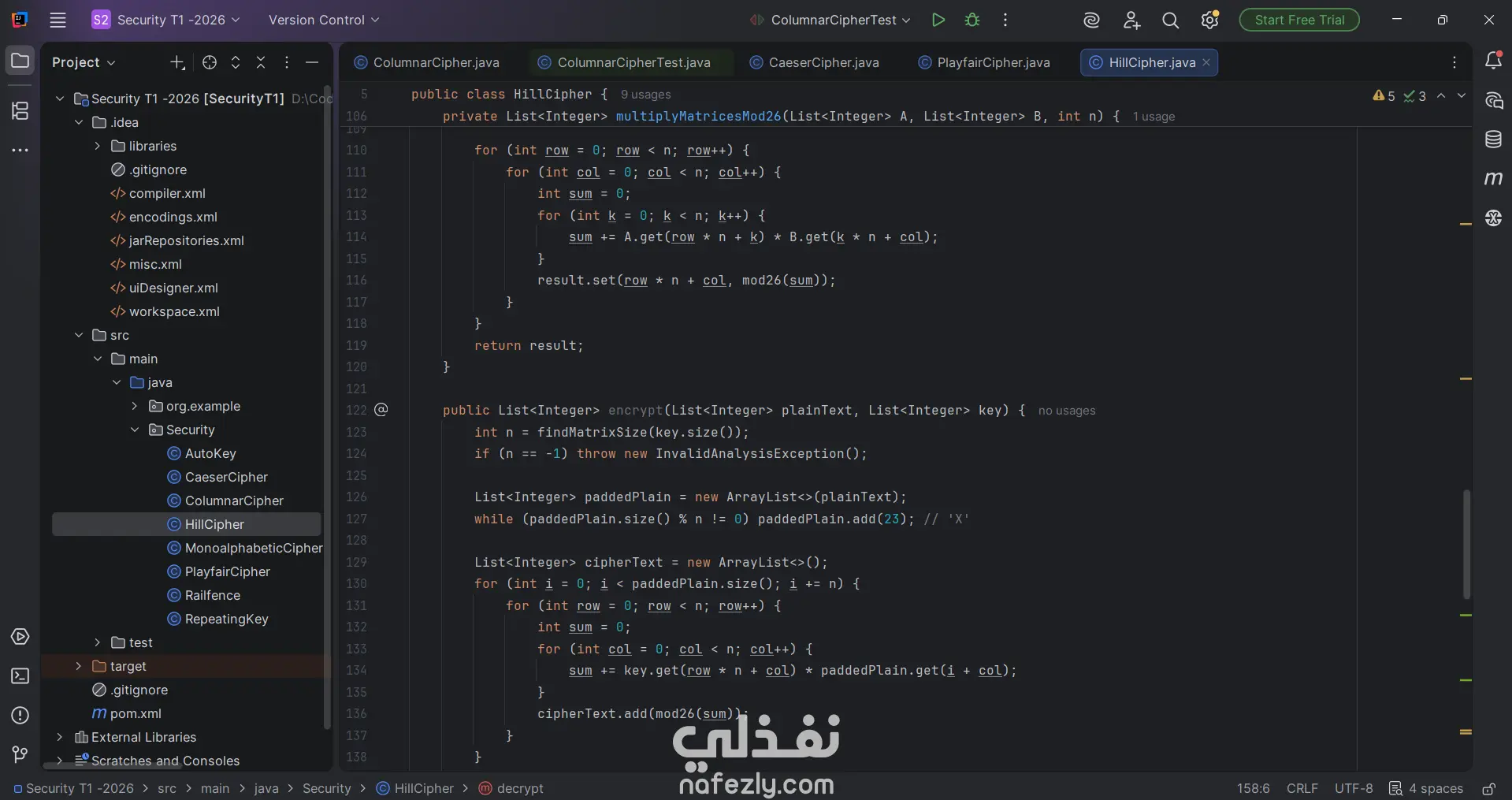Screen dimensions: 1512x800
Task: Click the '1 usage' hint for multiplyMatricesMod26
Action: (1154, 117)
